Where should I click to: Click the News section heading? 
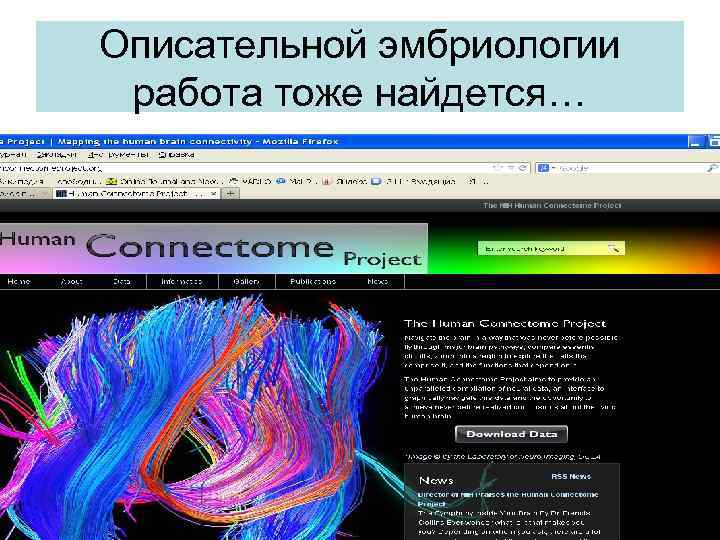[x=436, y=480]
